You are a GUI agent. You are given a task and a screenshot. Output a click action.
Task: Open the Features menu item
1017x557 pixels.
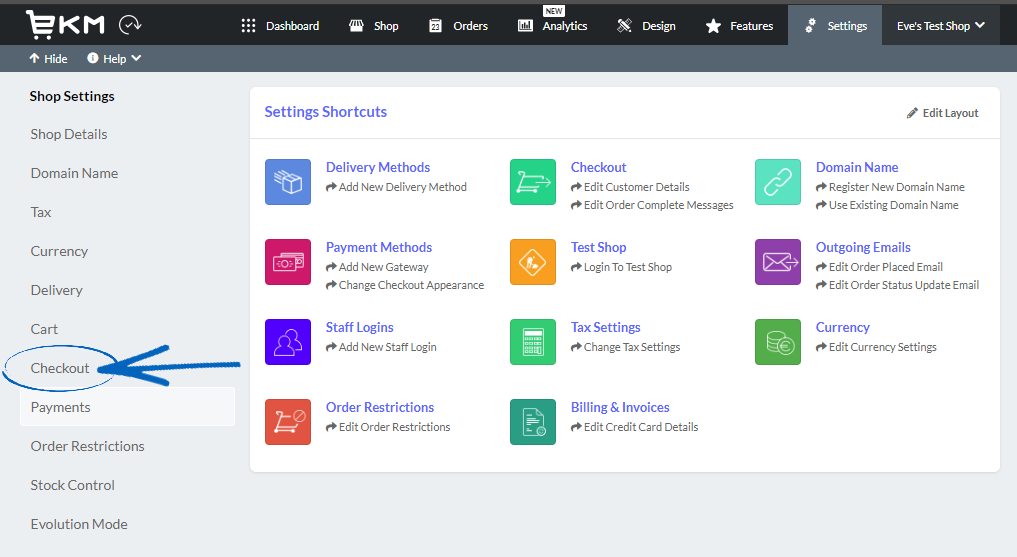point(739,26)
